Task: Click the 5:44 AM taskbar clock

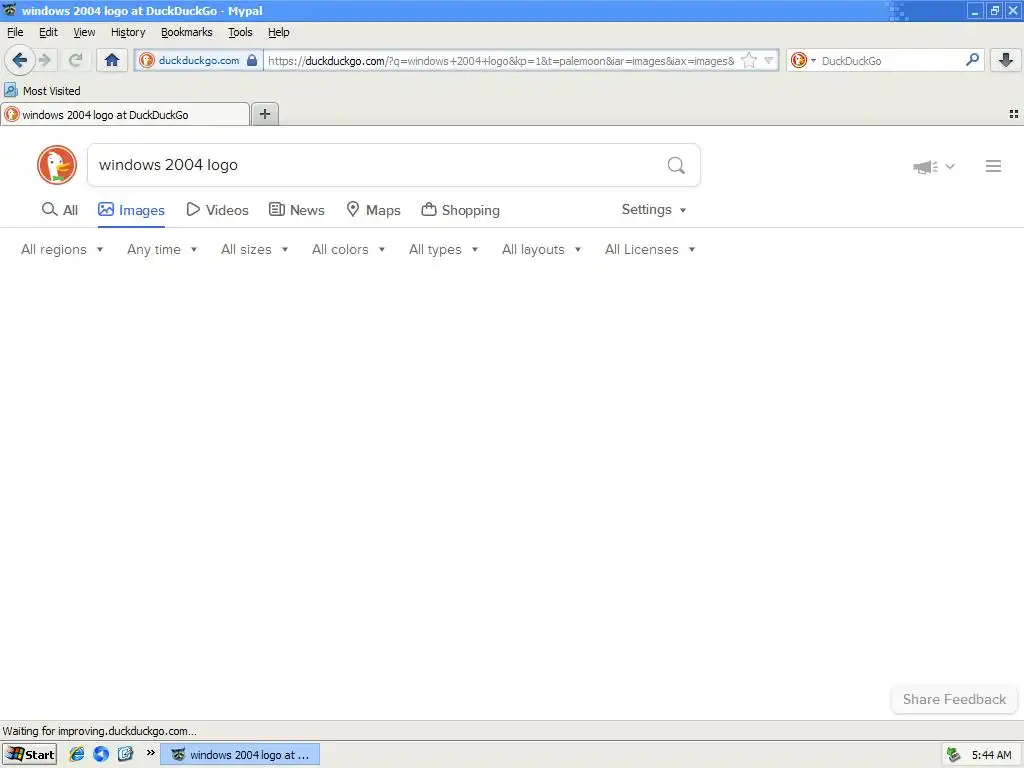Action: click(991, 755)
